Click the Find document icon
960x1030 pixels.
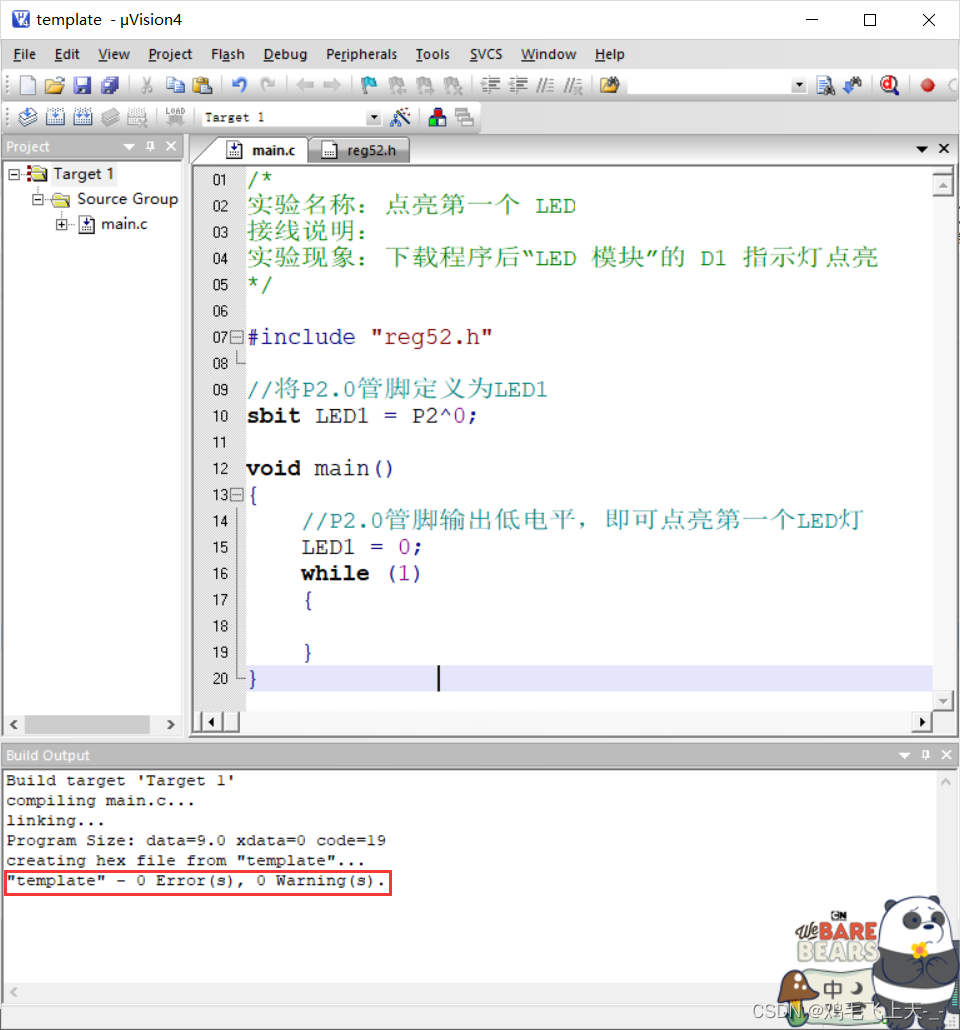tap(825, 85)
